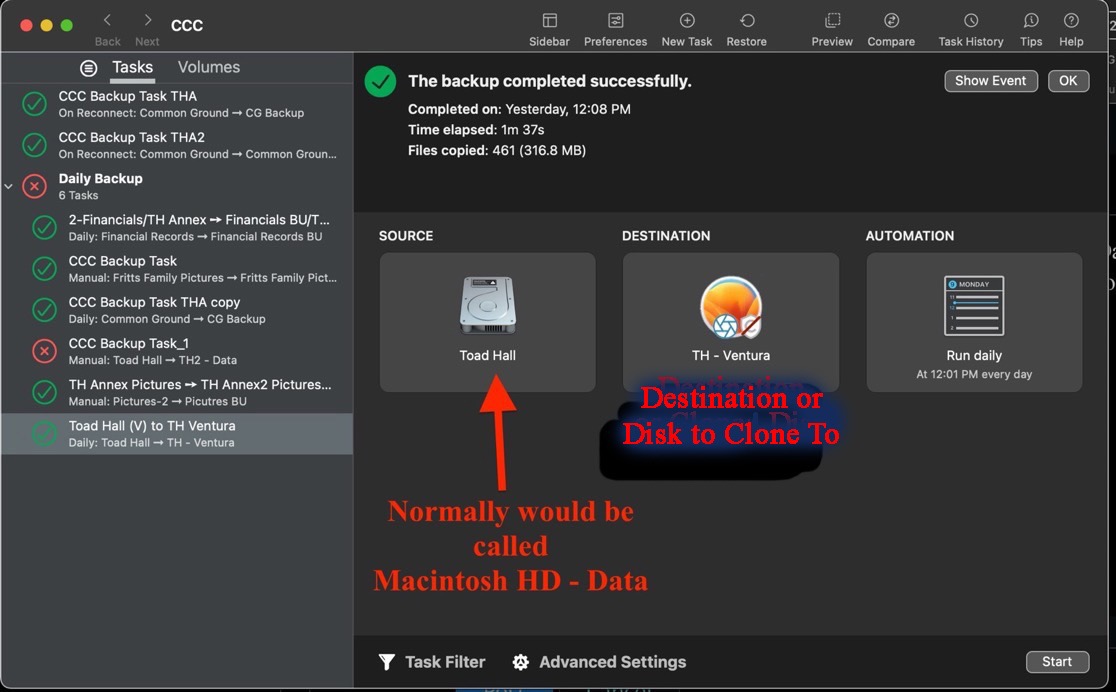Click the status icon of TH Annex Pictures task
Image resolution: width=1116 pixels, height=692 pixels.
[x=44, y=392]
